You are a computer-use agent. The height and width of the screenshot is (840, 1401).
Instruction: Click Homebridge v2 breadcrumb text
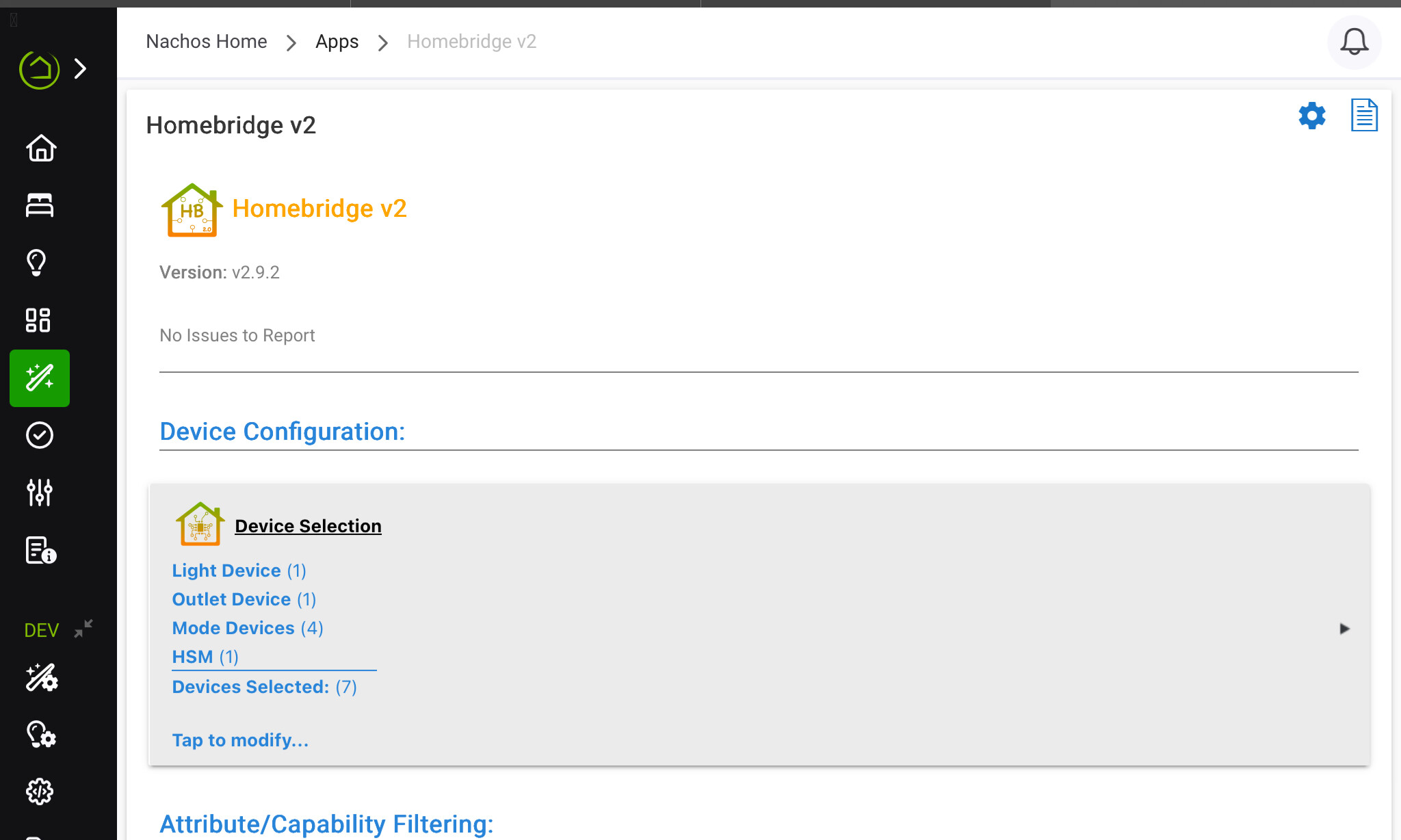[x=471, y=42]
